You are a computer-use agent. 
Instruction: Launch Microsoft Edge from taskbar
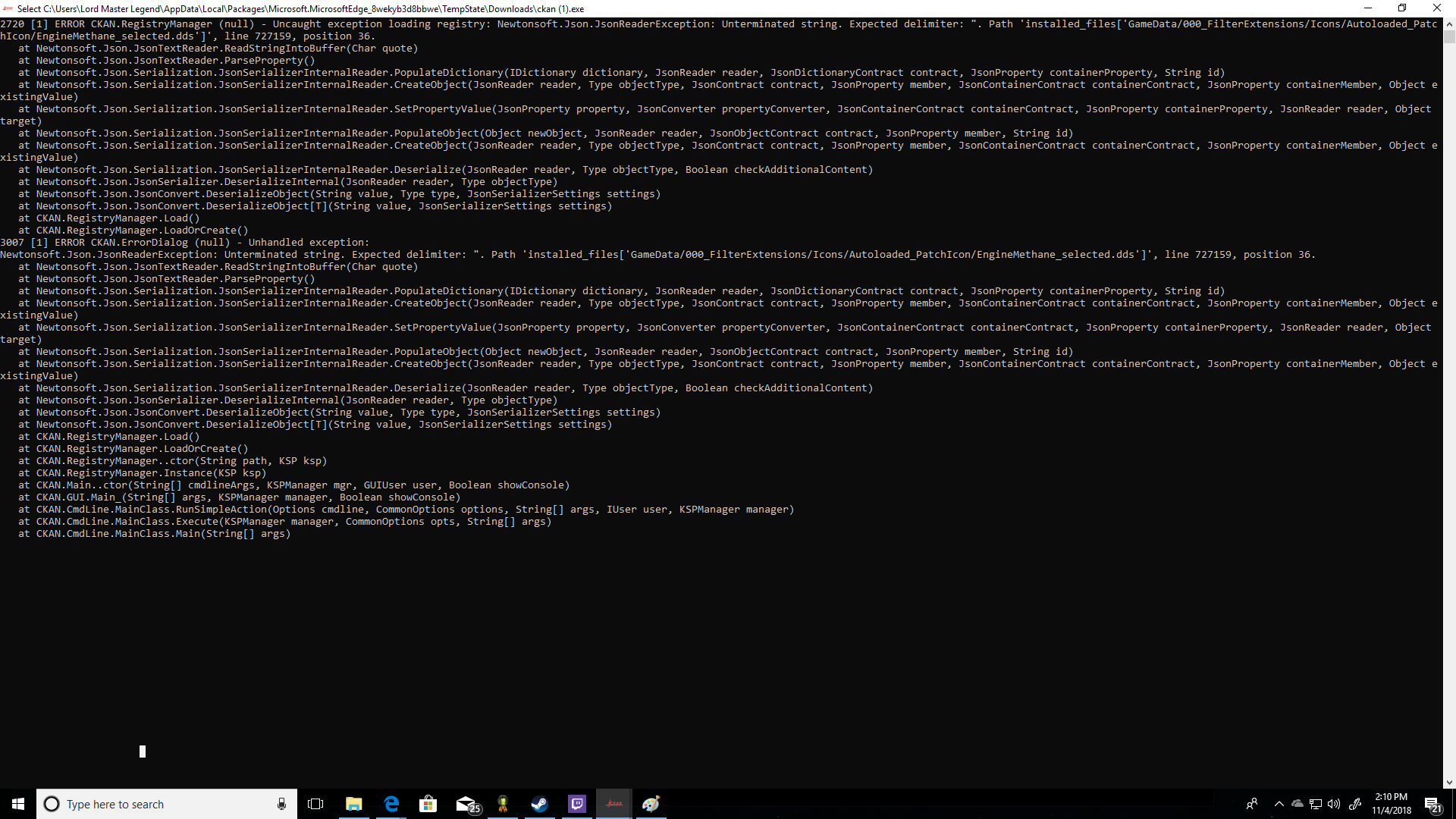coord(391,804)
